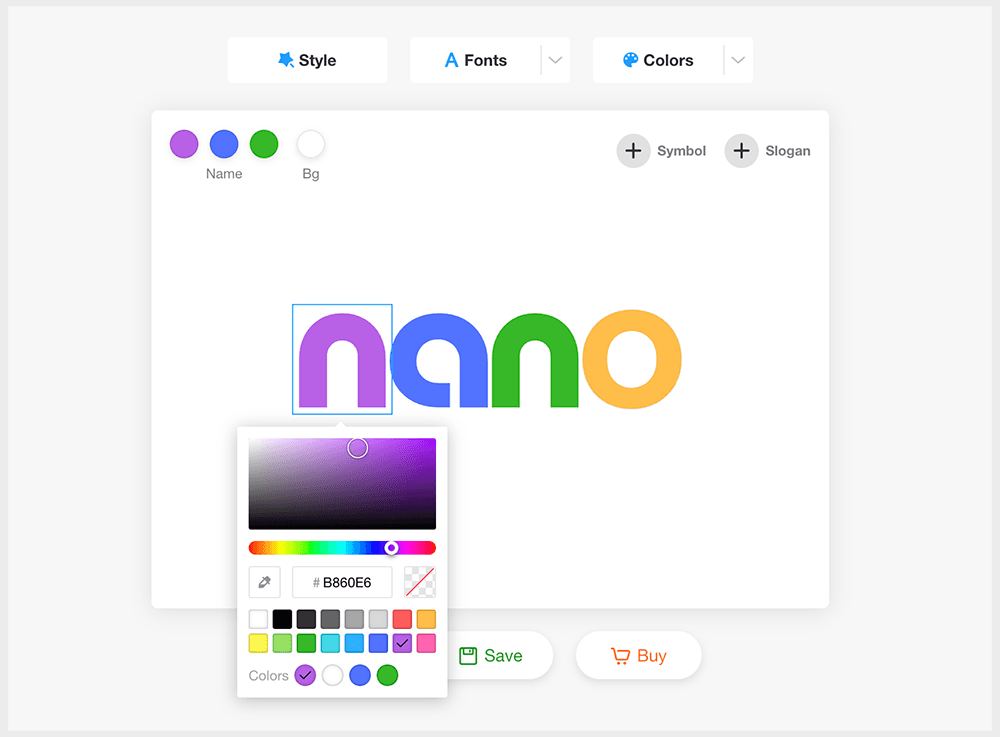
Task: Expand the Fonts dropdown arrow
Action: pyautogui.click(x=555, y=60)
